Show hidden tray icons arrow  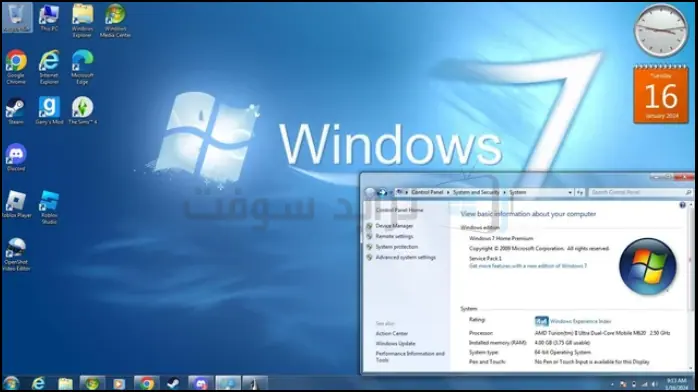pyautogui.click(x=612, y=384)
